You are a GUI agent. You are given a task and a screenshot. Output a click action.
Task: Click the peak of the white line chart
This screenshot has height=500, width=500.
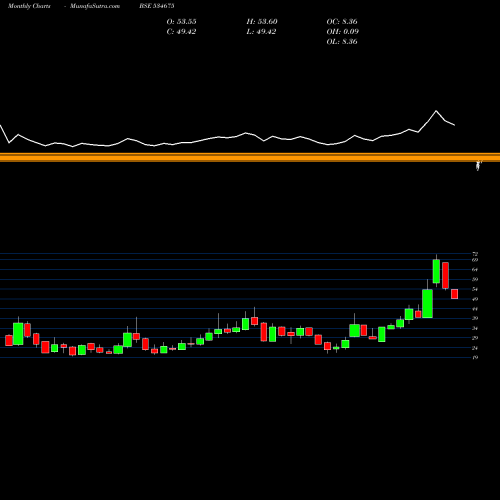(x=436, y=111)
